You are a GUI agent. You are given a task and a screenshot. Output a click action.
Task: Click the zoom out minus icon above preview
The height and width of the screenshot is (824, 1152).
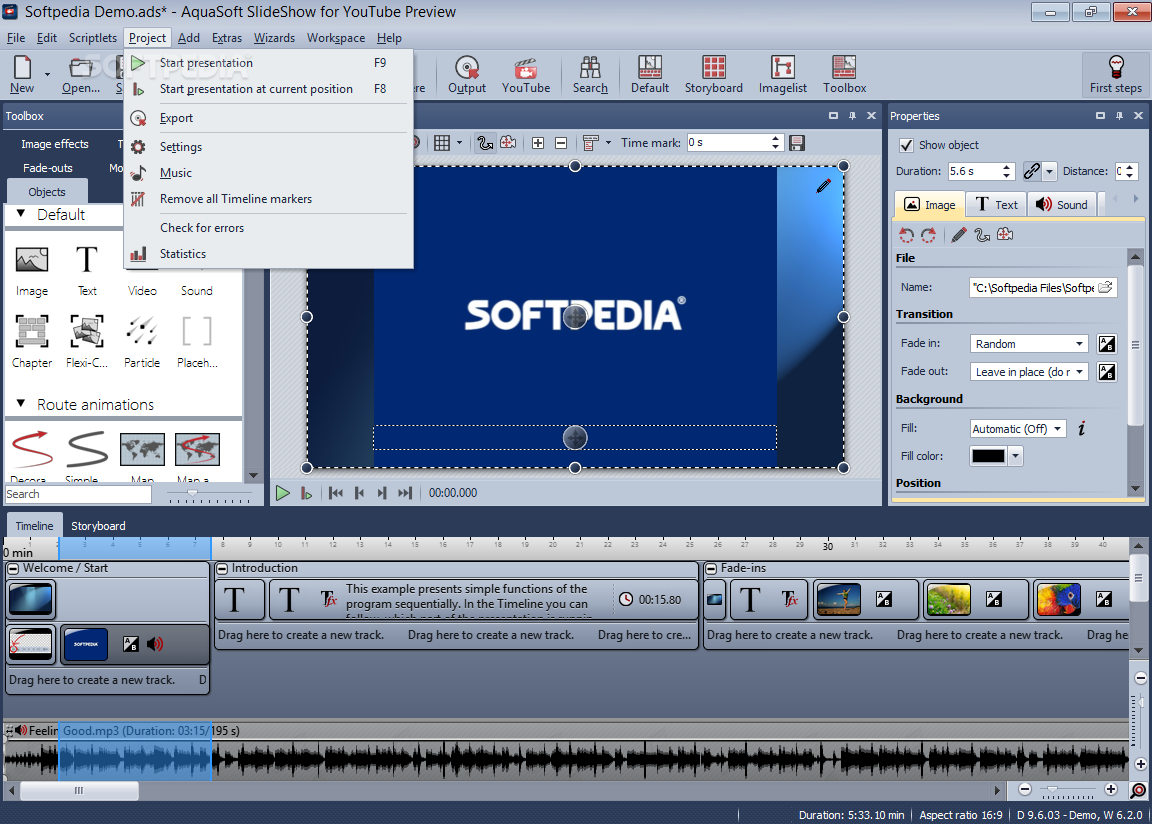click(x=561, y=142)
